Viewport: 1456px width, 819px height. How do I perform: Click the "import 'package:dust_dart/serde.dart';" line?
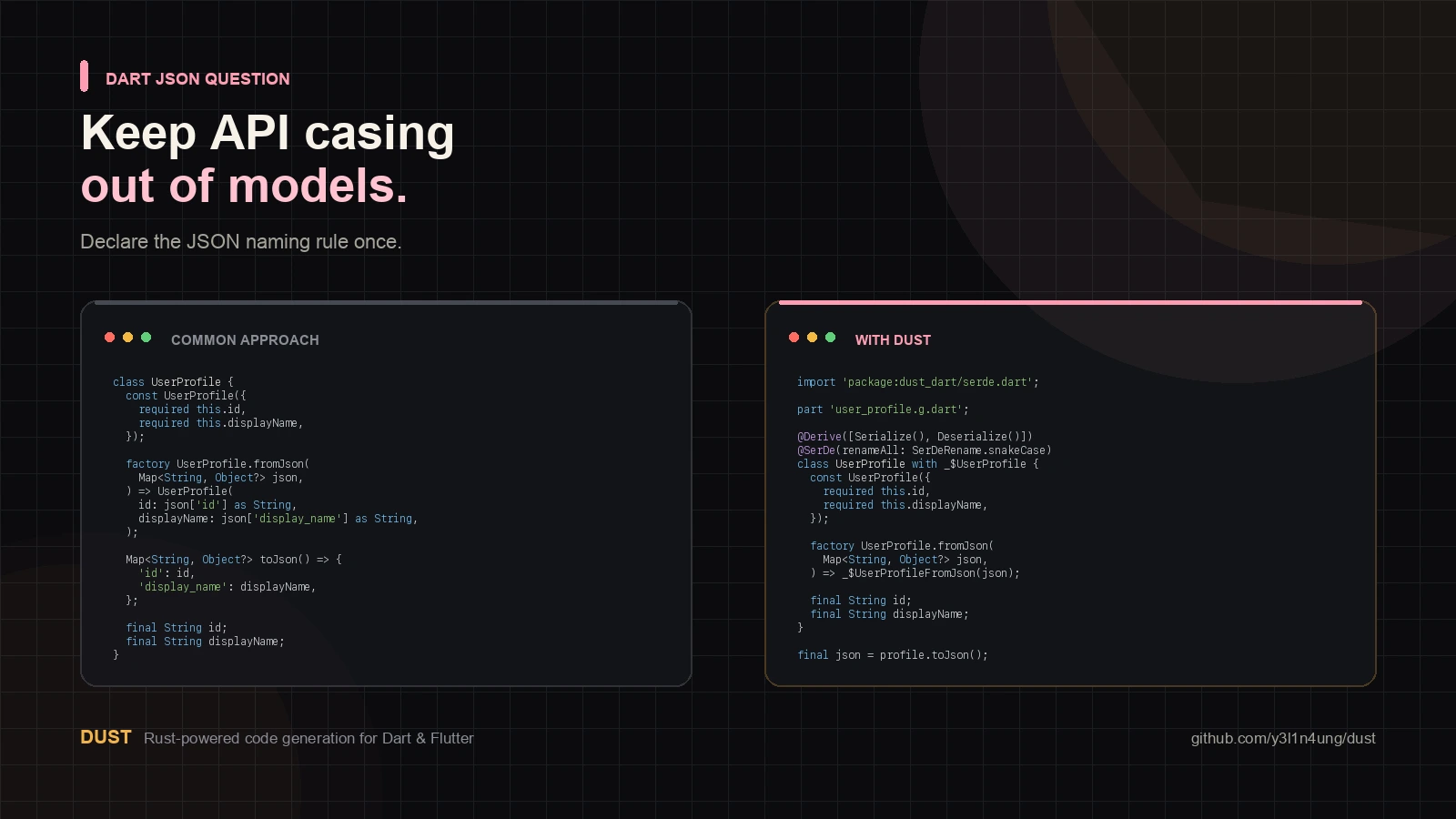coord(918,382)
